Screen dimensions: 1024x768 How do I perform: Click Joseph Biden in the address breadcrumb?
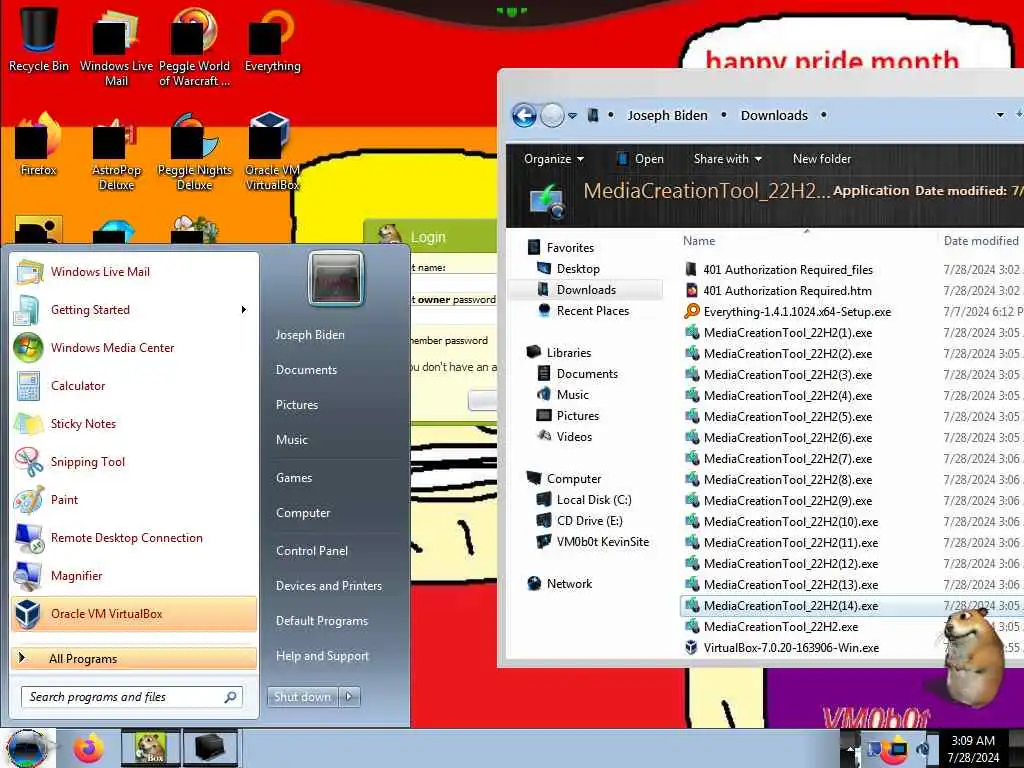pyautogui.click(x=667, y=116)
